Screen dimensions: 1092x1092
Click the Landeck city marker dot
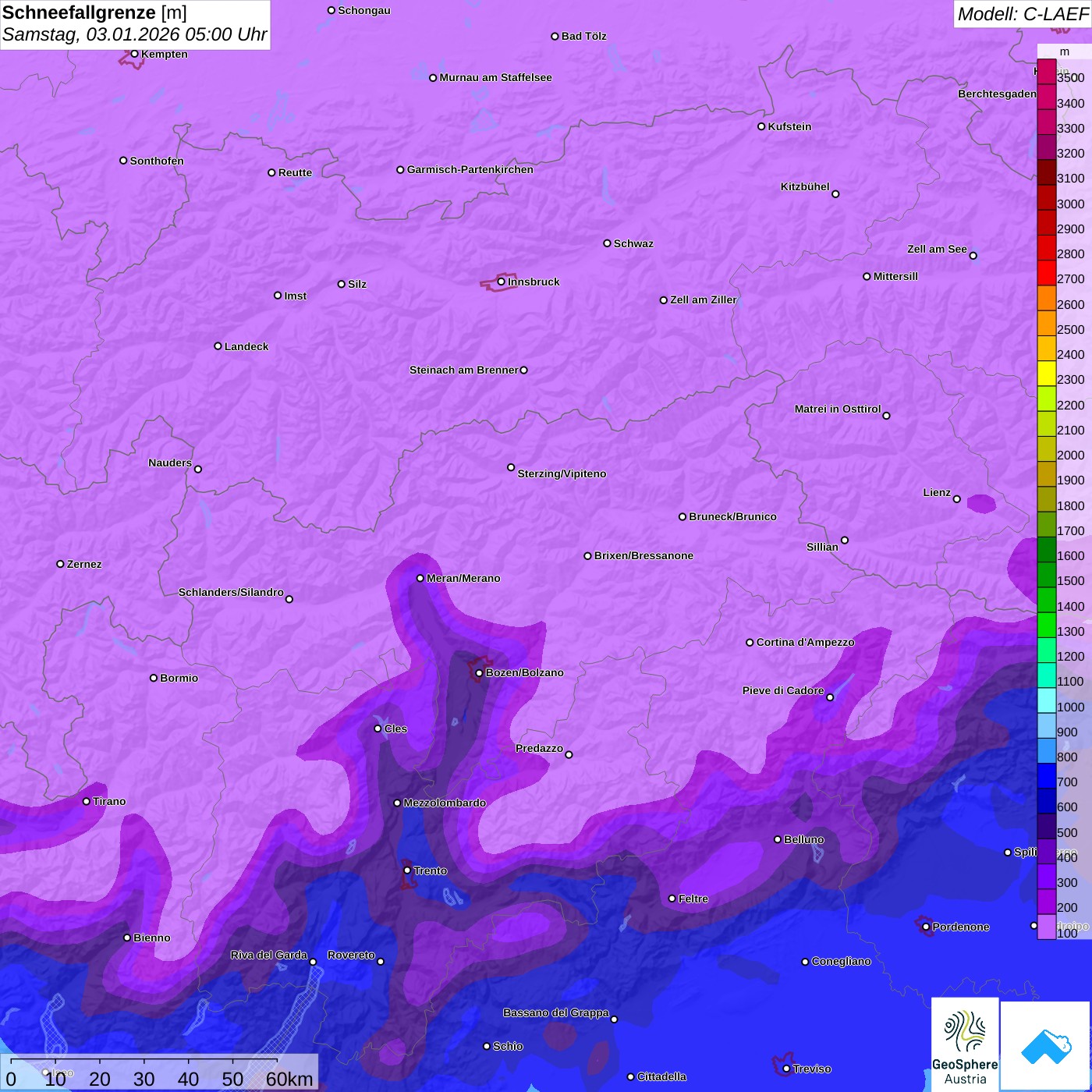[x=218, y=346]
